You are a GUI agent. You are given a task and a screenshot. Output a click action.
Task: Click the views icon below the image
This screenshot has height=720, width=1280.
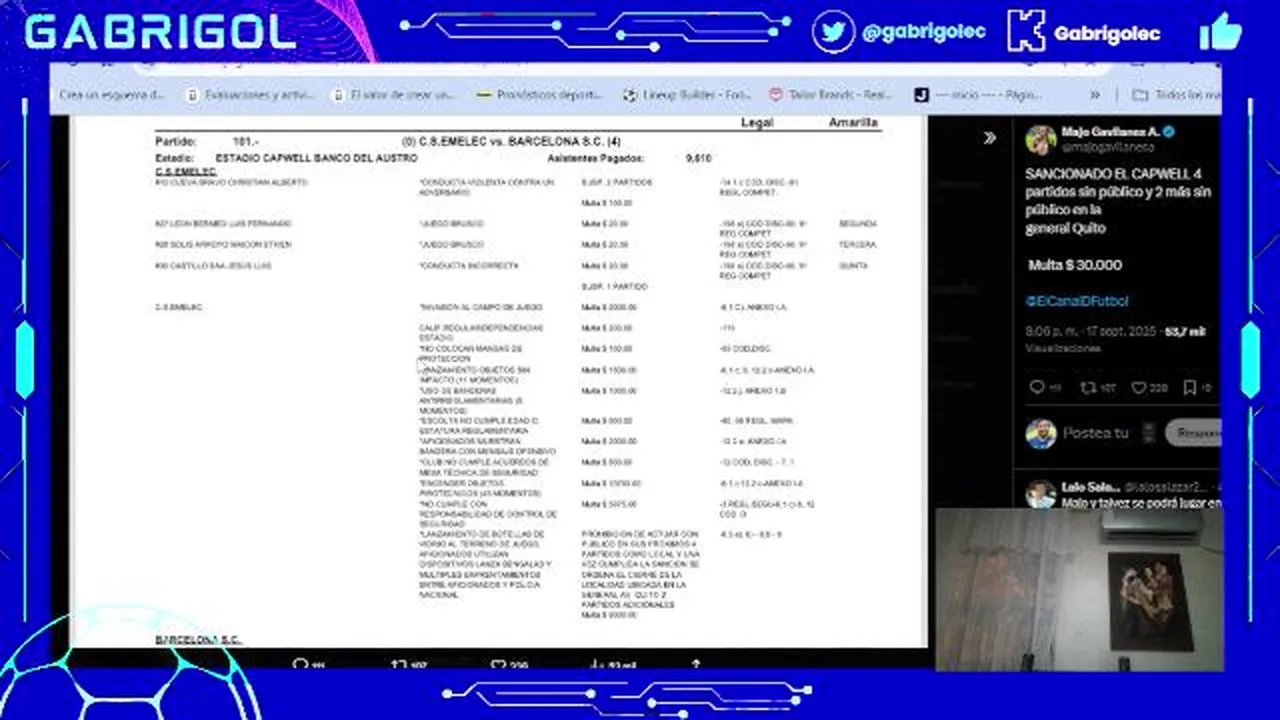(x=596, y=664)
